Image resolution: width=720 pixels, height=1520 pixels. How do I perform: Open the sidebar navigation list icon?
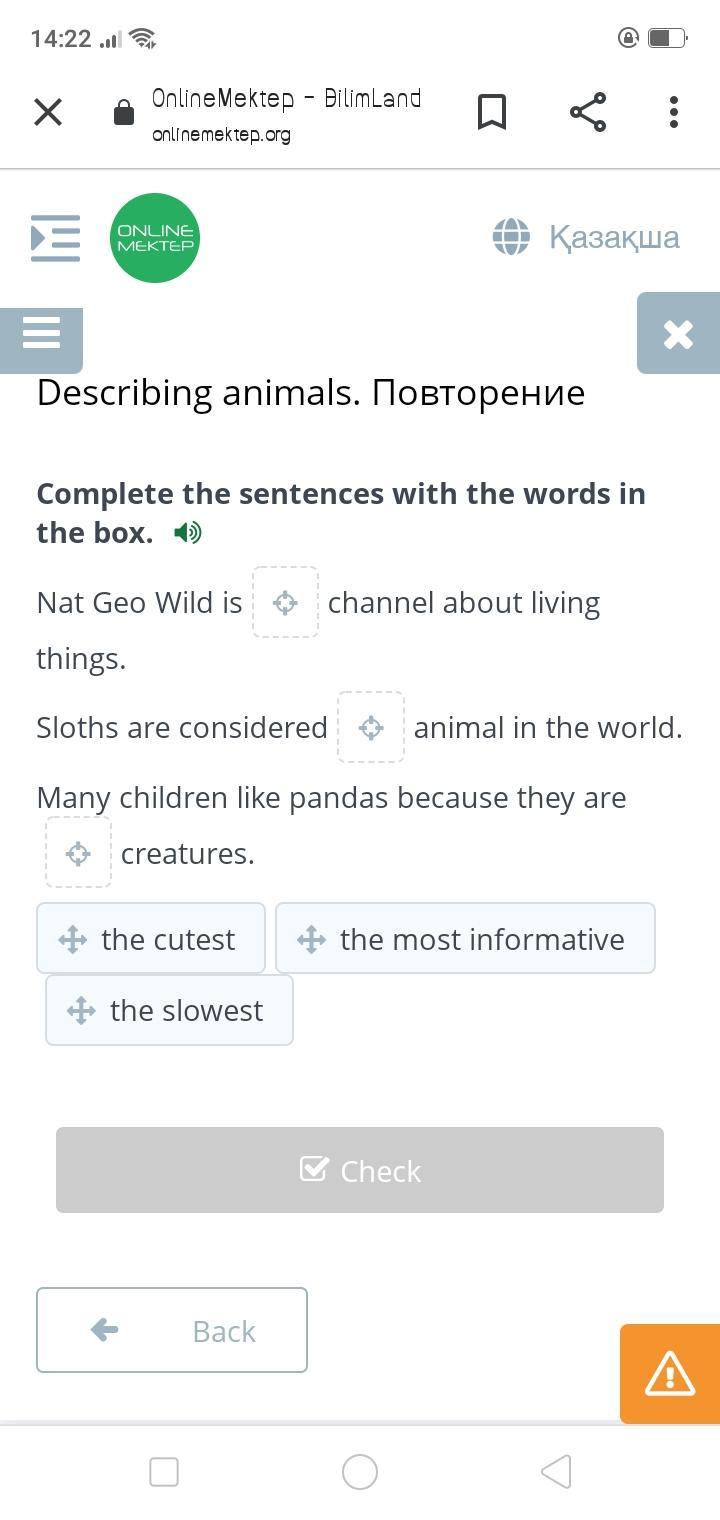(55, 238)
